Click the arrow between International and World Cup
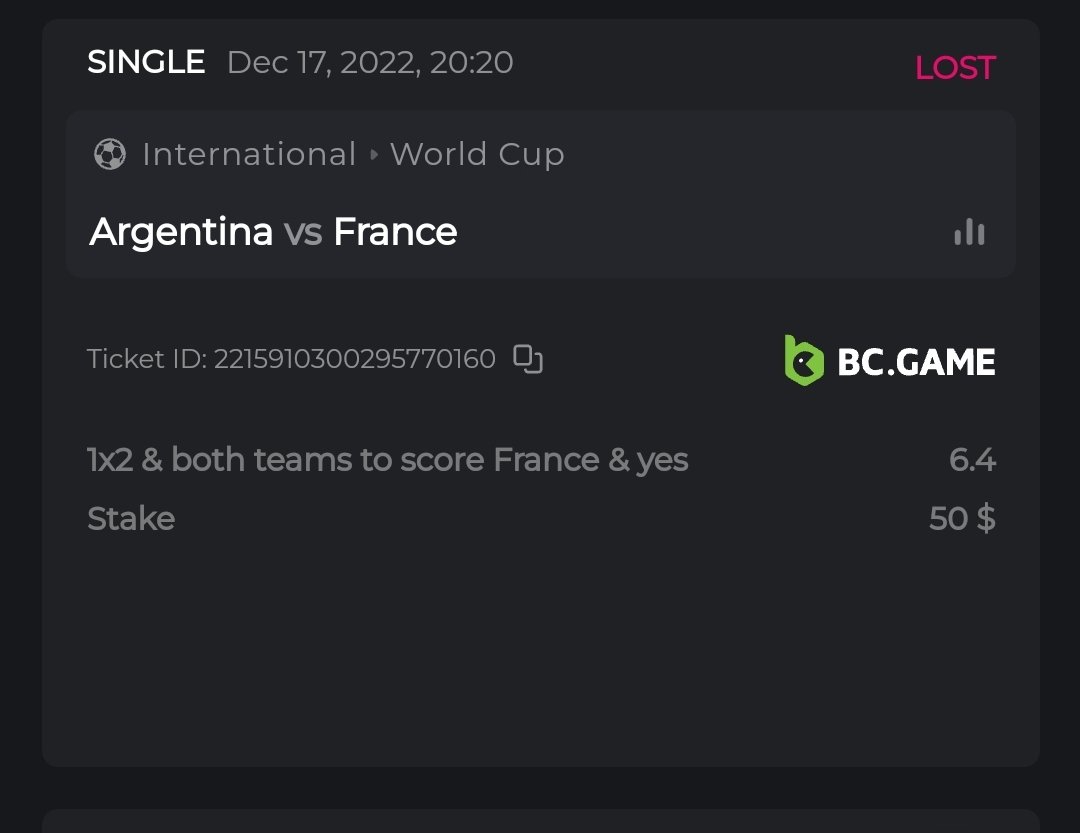 tap(374, 155)
